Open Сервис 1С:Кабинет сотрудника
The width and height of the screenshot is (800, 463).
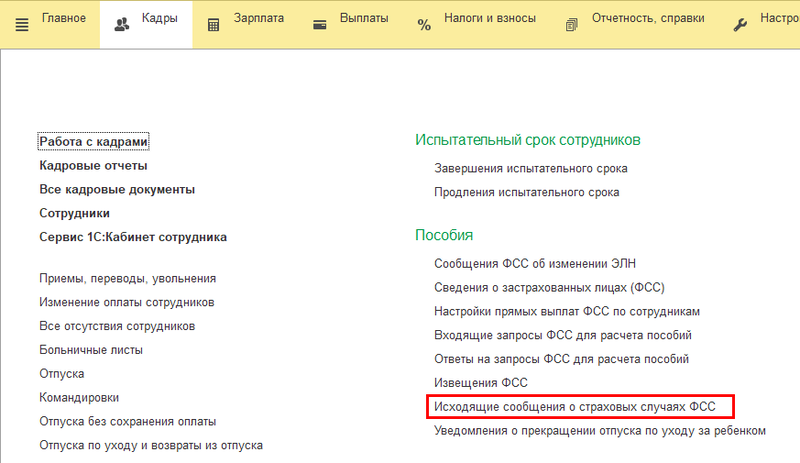(x=133, y=237)
